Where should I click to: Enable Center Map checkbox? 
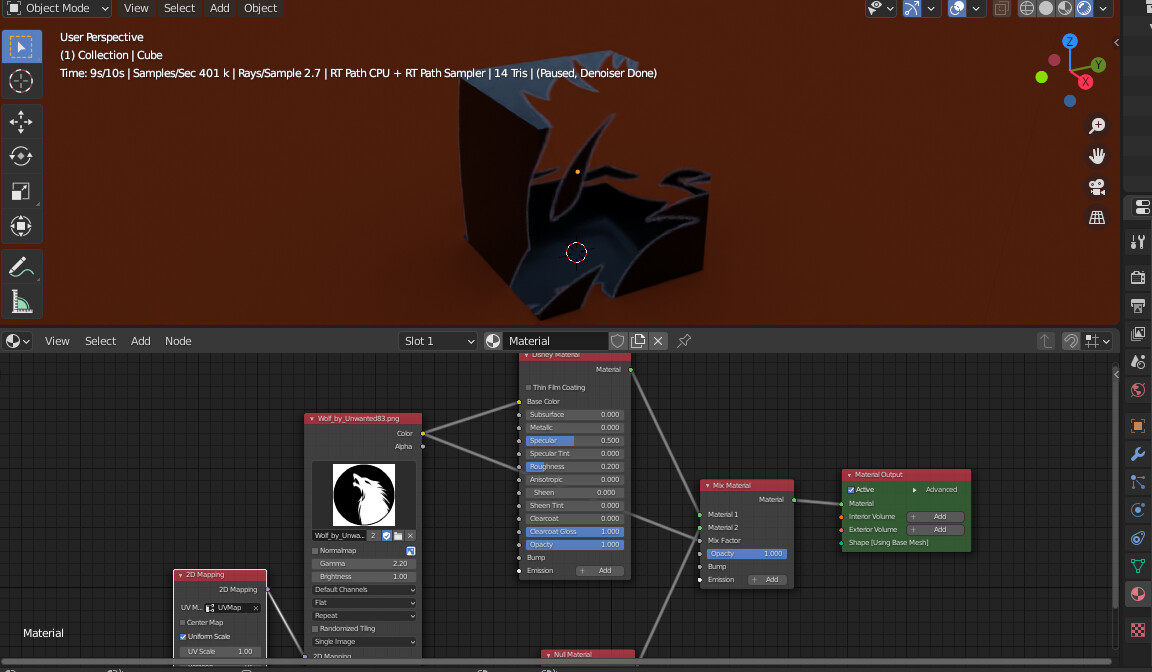(183, 623)
